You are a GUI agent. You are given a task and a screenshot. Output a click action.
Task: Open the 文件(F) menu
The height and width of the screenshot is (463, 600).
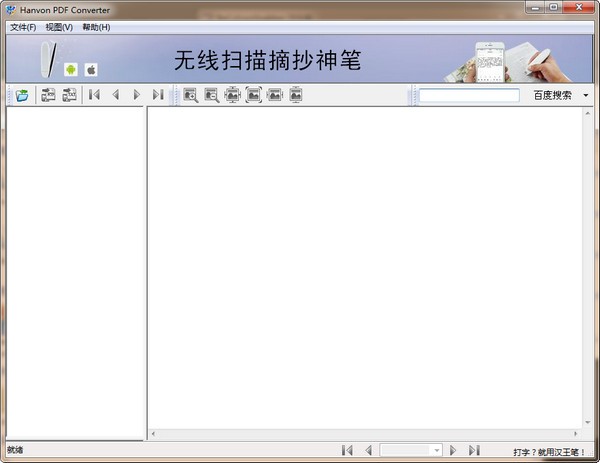(23, 27)
